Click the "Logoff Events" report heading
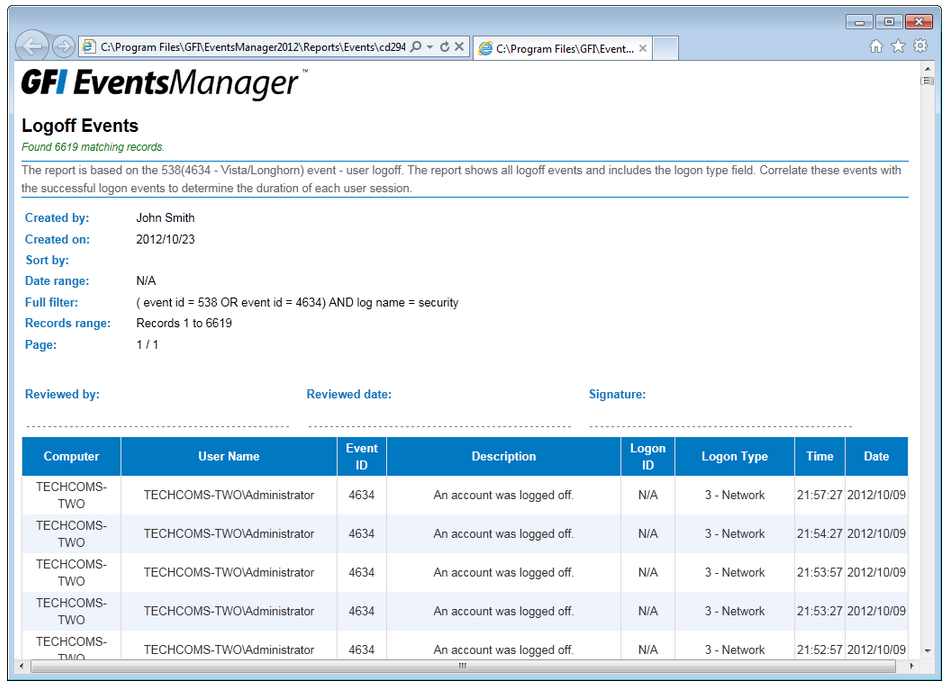Image resolution: width=948 pixels, height=686 pixels. coord(80,126)
